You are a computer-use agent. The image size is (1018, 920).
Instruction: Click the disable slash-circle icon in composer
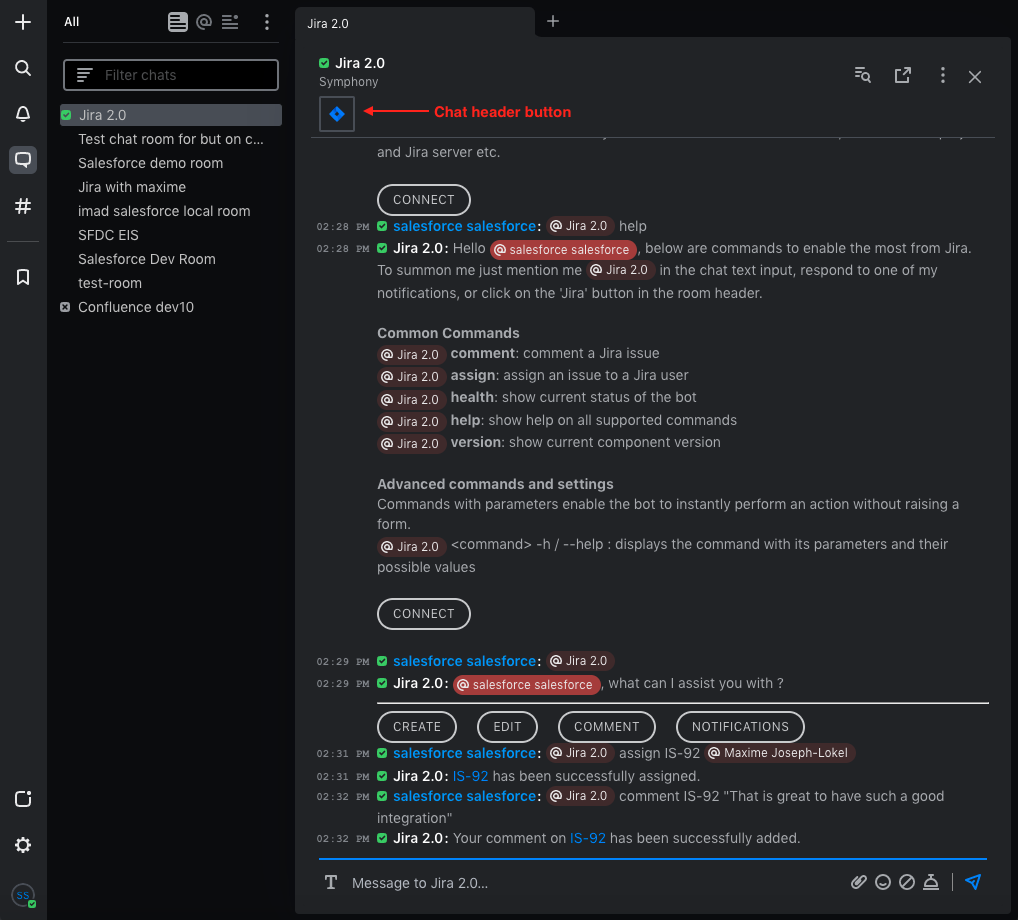907,882
